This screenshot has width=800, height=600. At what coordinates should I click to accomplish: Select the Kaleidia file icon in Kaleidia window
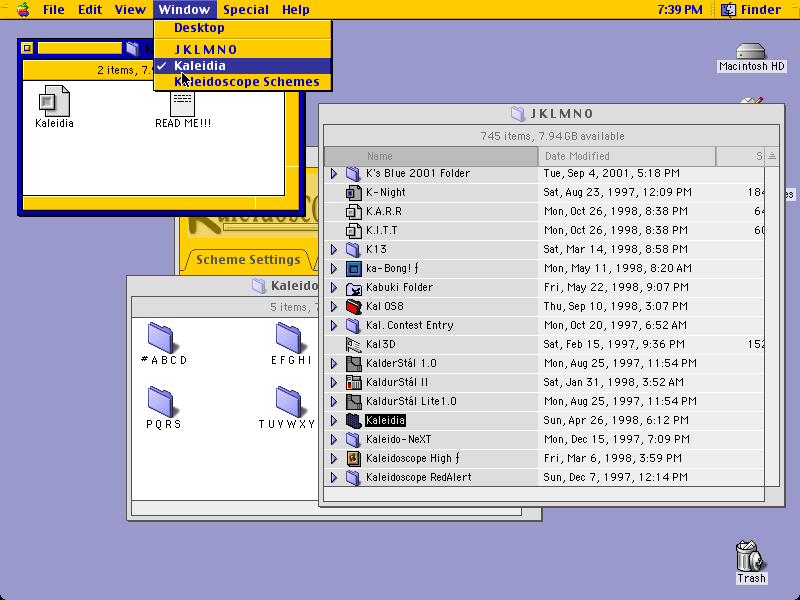tap(54, 101)
